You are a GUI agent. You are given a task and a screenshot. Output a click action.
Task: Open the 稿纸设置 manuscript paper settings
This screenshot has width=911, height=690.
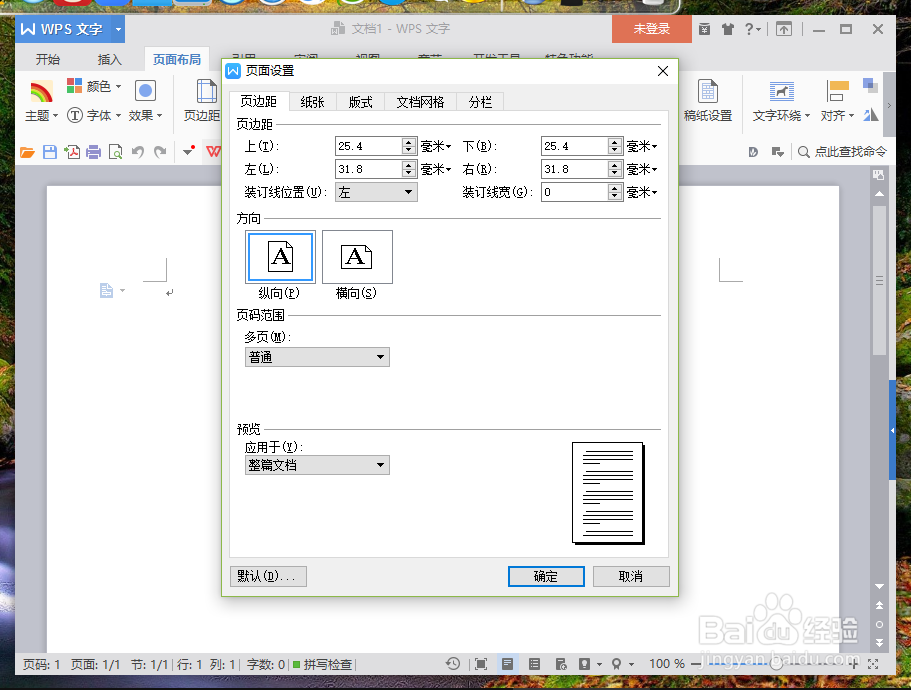[708, 101]
